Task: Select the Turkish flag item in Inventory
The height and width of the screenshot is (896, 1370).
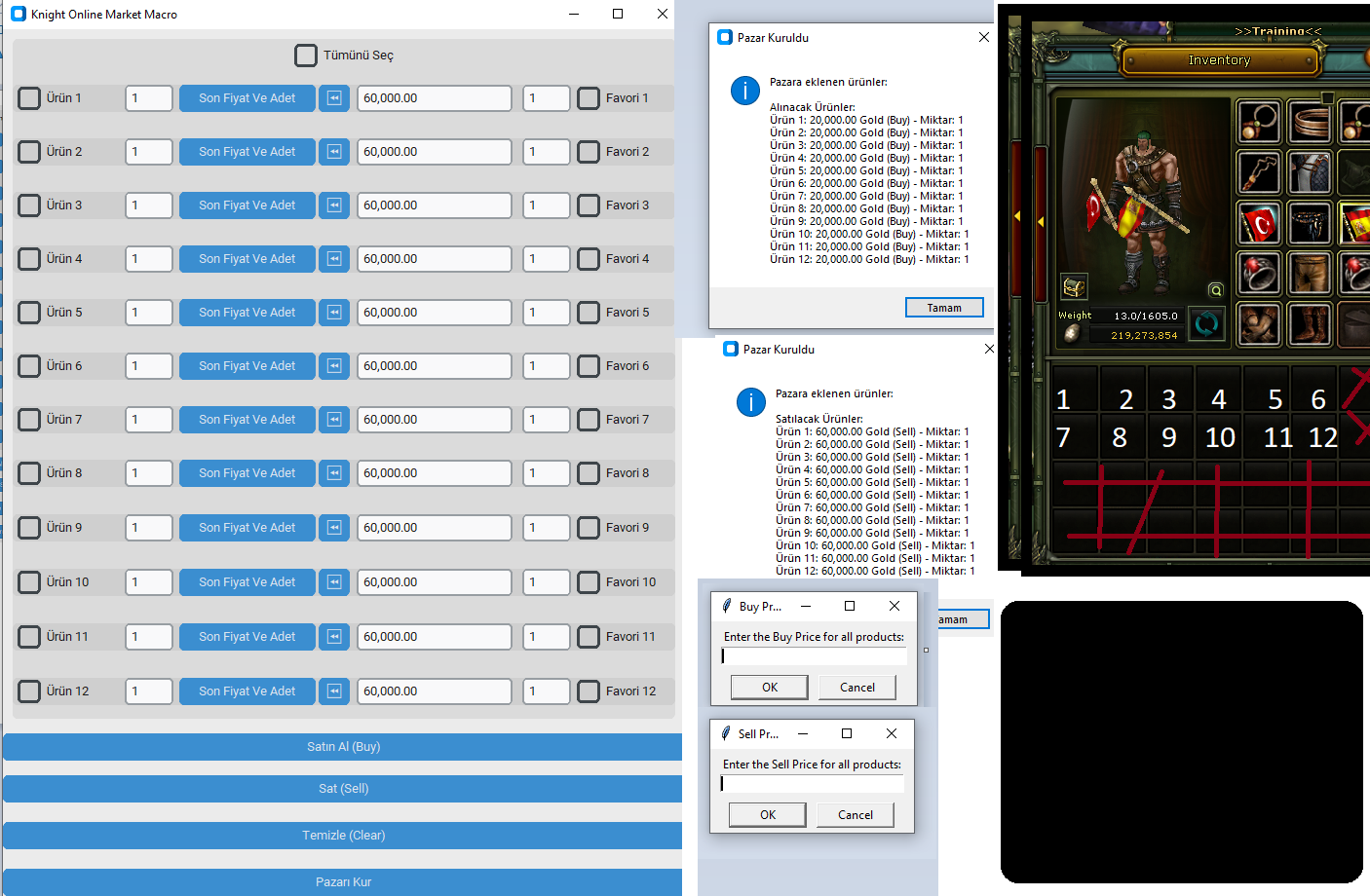Action: tap(1259, 224)
